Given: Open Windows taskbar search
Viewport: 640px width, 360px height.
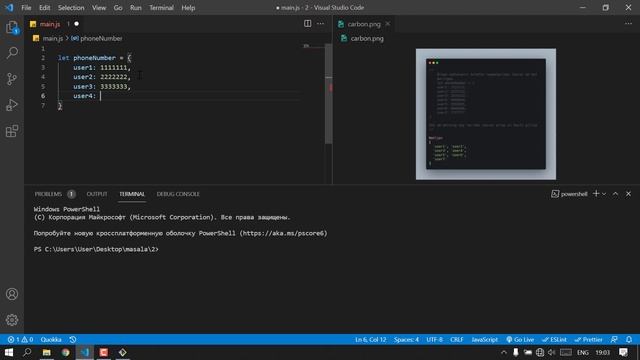Looking at the screenshot, I should (27, 352).
